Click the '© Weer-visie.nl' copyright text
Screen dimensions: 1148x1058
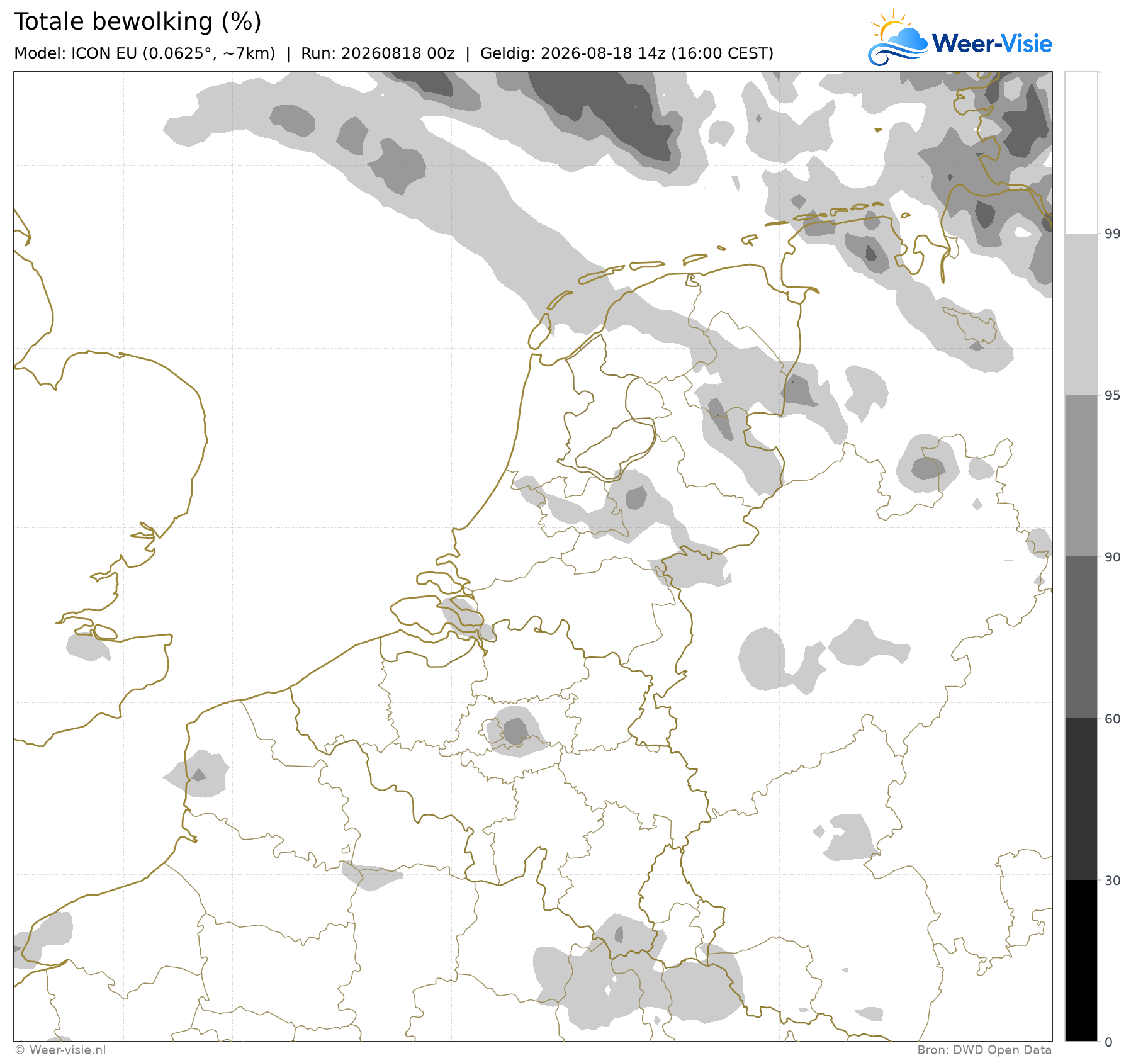coord(60,1050)
